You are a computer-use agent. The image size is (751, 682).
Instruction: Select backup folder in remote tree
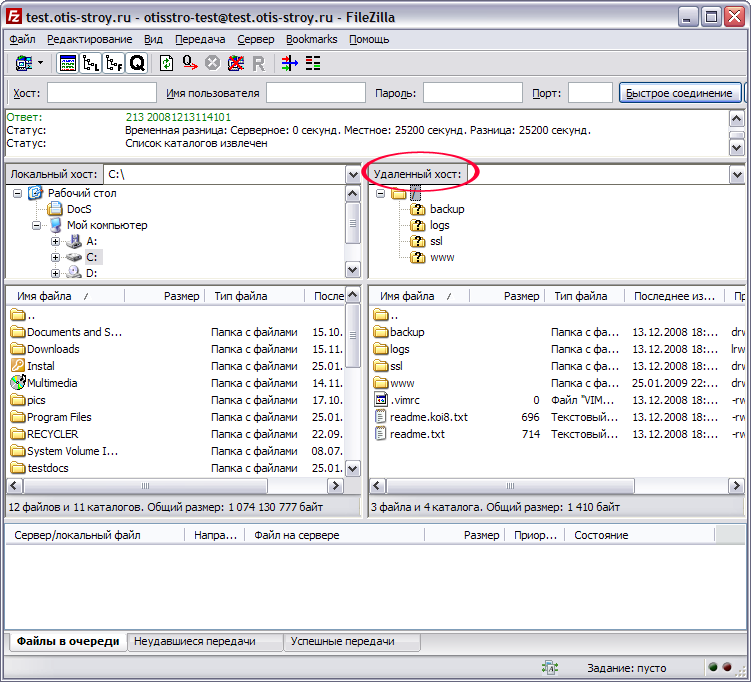point(447,209)
